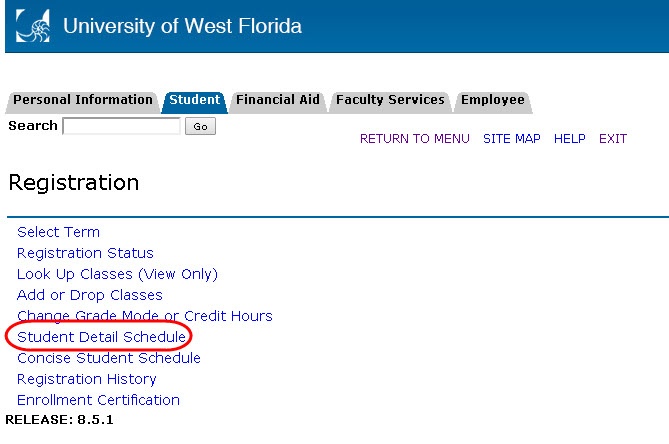Screen dimensions: 669x444
Task: Open the Personal Information tab
Action: click(82, 100)
